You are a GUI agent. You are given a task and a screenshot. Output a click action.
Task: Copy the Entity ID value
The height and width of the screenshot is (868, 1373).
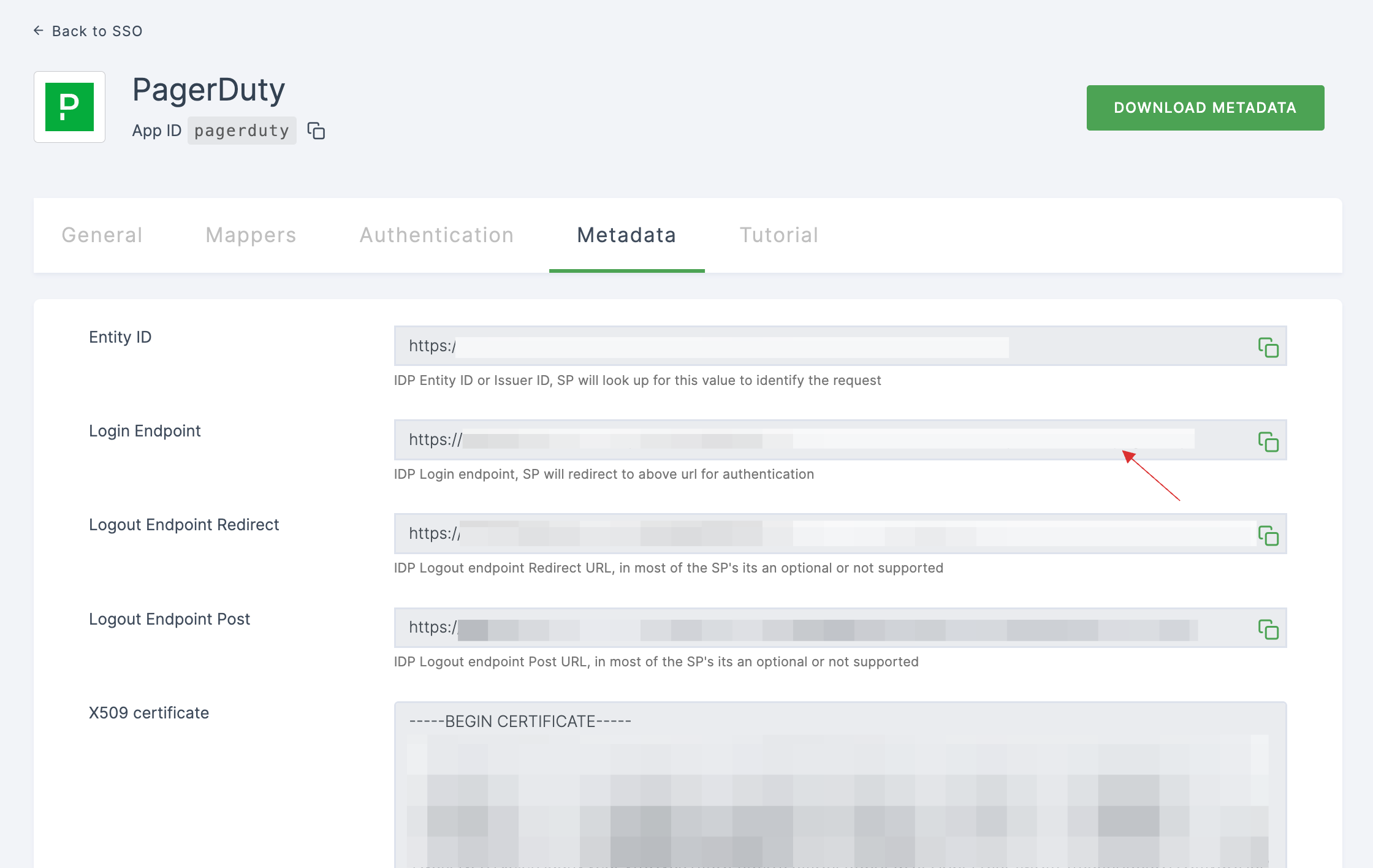tap(1268, 347)
